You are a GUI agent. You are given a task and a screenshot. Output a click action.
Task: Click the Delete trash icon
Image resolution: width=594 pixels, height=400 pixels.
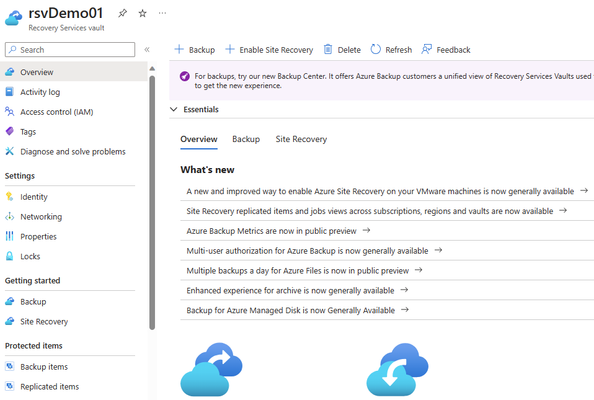click(x=328, y=49)
